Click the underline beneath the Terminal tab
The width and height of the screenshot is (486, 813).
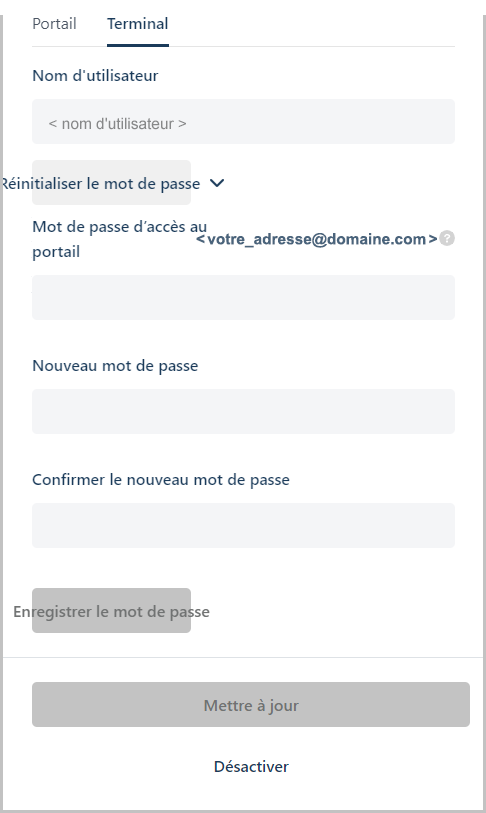[x=137, y=45]
